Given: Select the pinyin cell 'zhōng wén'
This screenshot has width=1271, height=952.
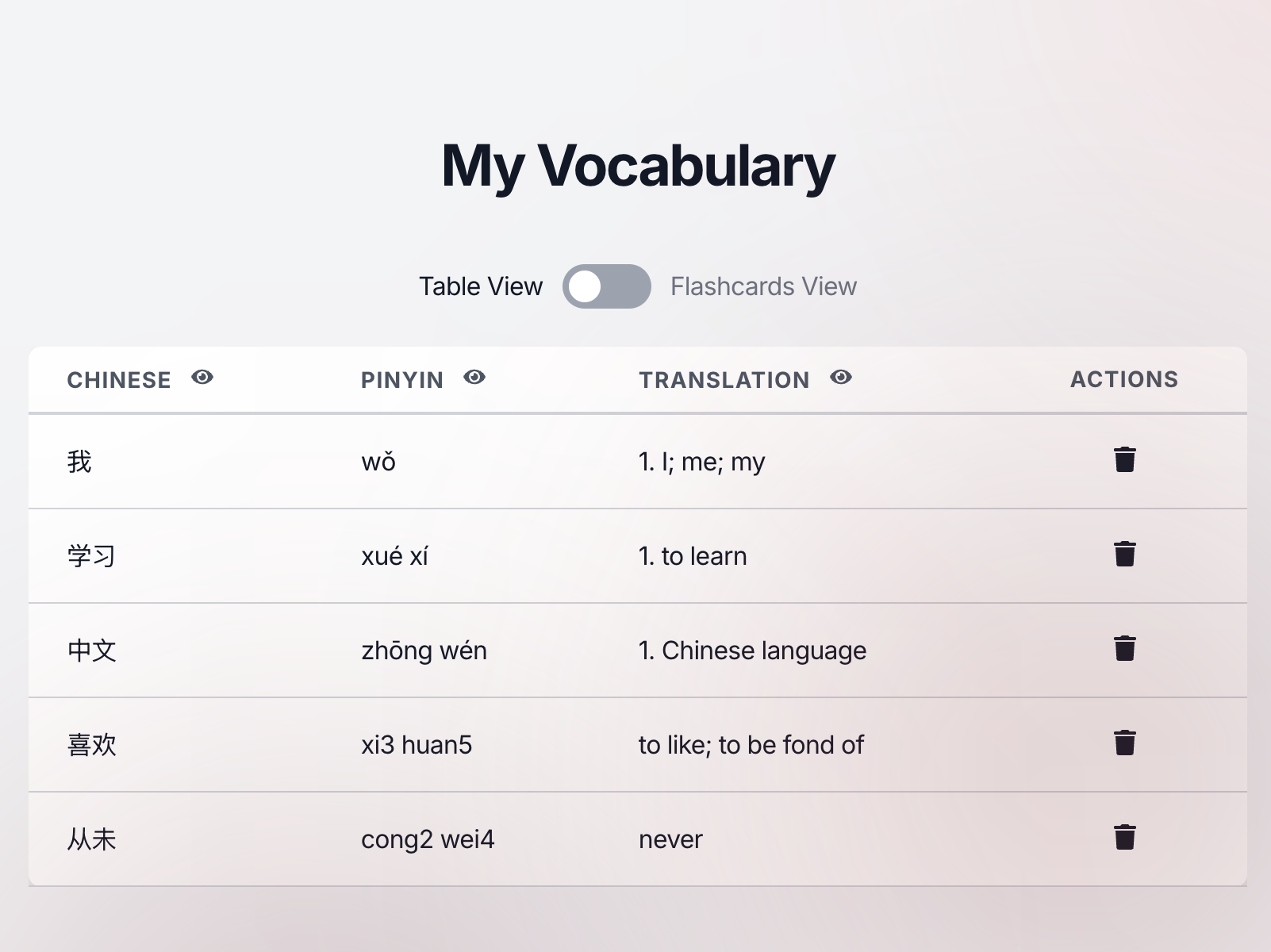Looking at the screenshot, I should click(424, 651).
